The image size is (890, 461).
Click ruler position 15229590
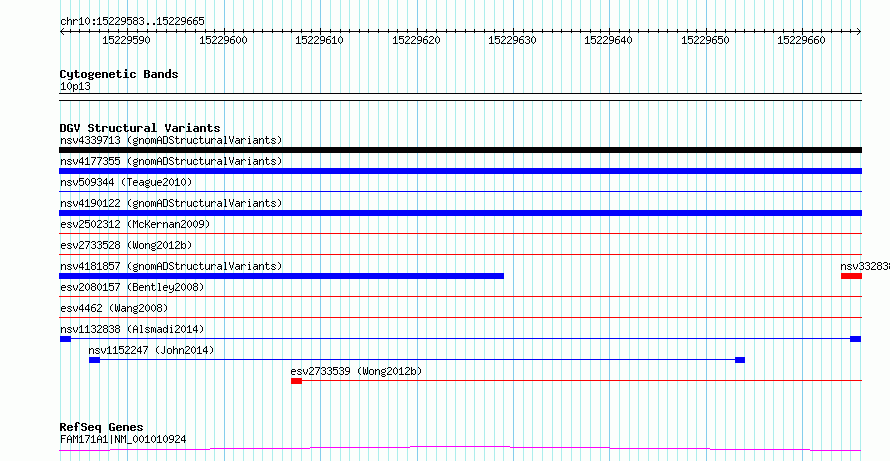(127, 40)
